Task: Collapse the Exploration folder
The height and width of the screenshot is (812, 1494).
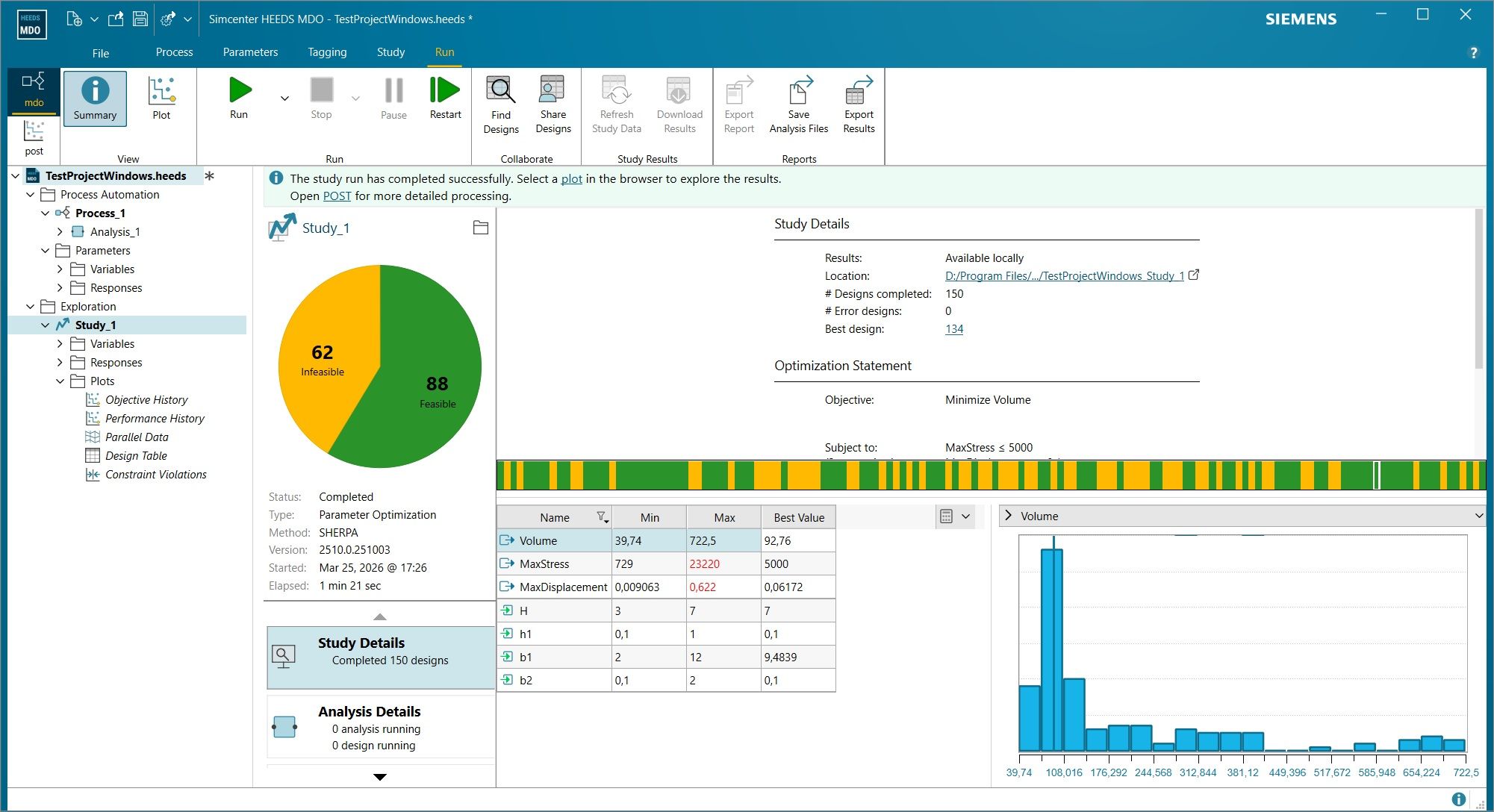Action: coord(31,307)
